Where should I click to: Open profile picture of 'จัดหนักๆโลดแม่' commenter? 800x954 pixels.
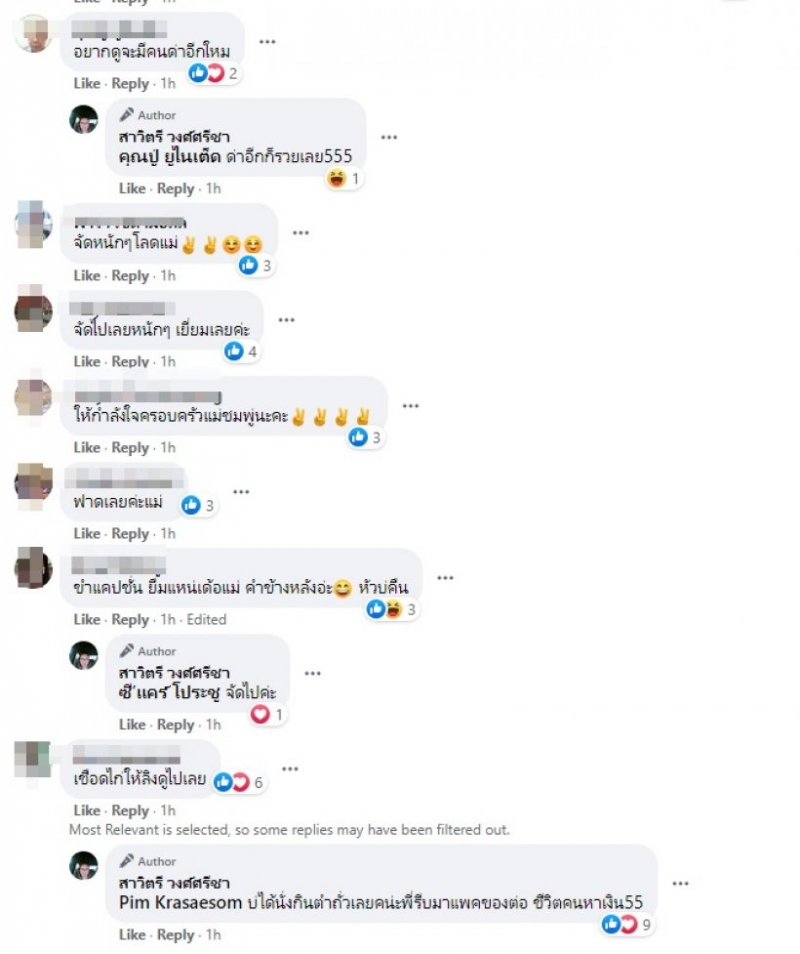[33, 225]
